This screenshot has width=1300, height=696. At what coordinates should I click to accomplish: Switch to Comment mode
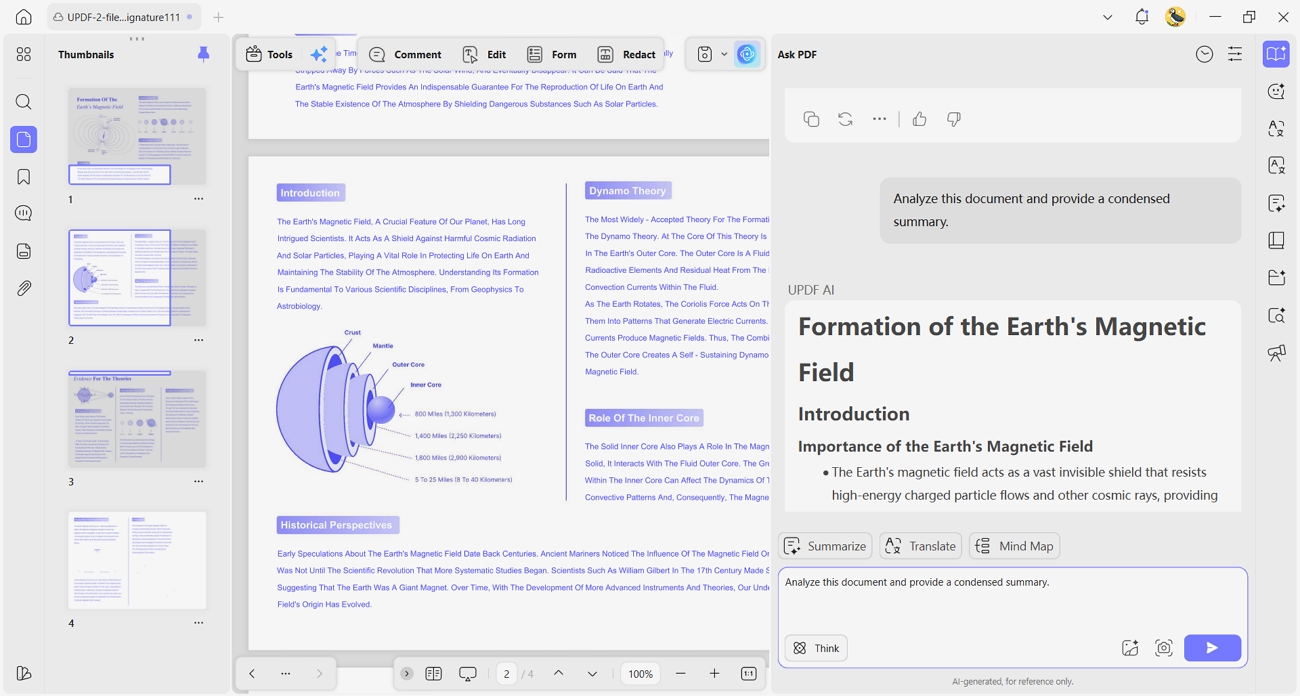(405, 55)
